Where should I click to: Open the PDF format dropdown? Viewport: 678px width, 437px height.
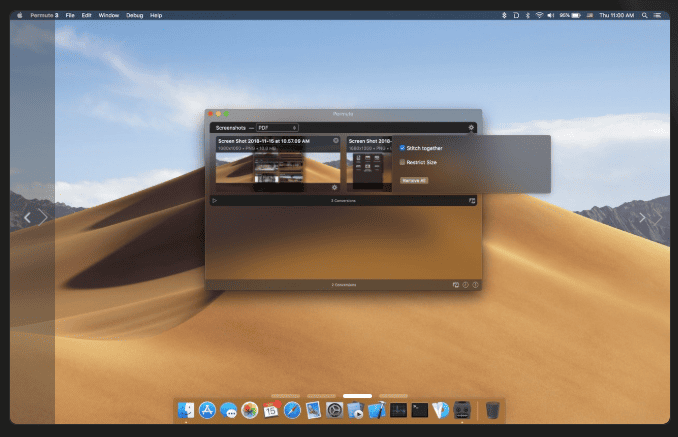[277, 128]
